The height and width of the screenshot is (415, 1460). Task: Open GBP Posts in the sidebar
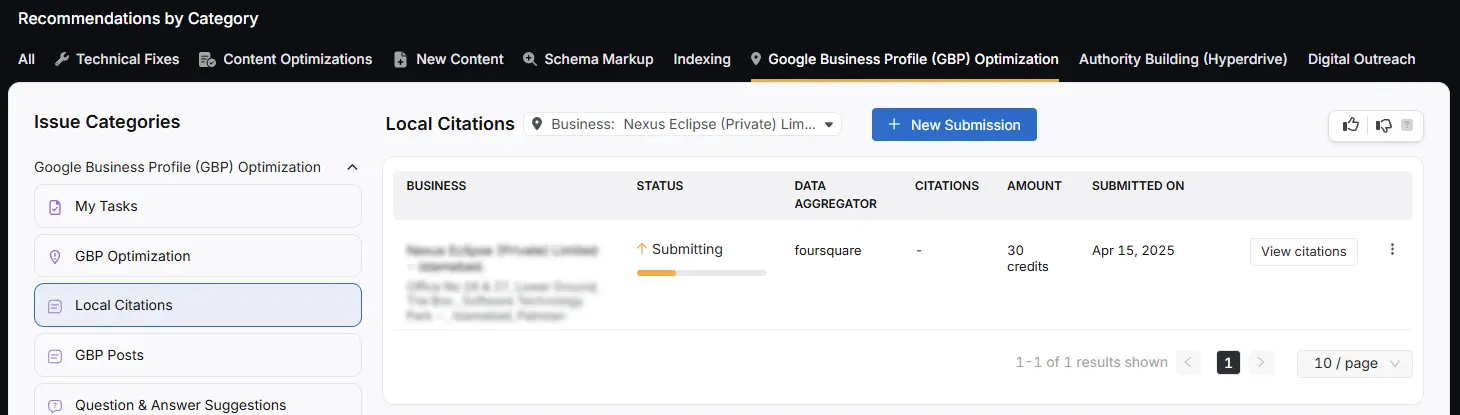[198, 355]
